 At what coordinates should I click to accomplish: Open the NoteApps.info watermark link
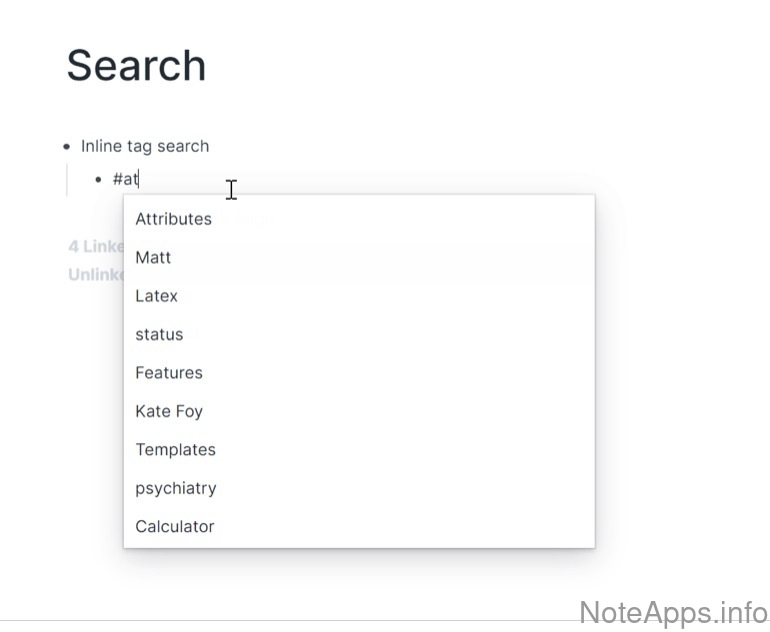point(673,611)
